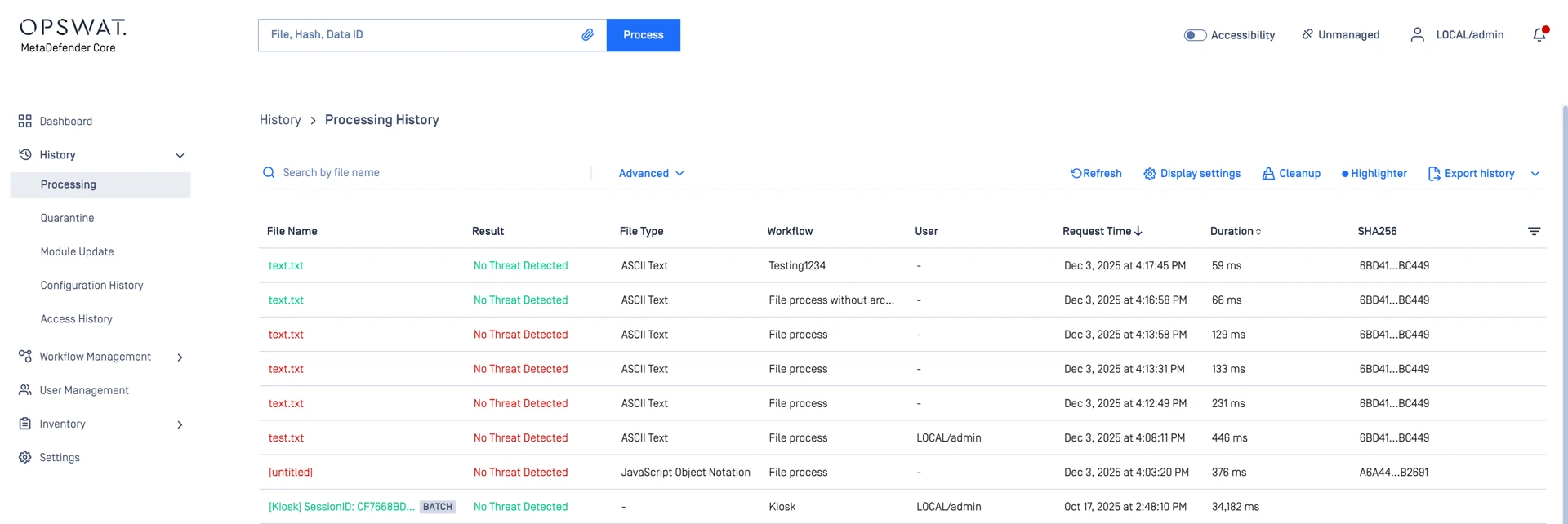Click the Unmanaged link status icon

click(1307, 34)
